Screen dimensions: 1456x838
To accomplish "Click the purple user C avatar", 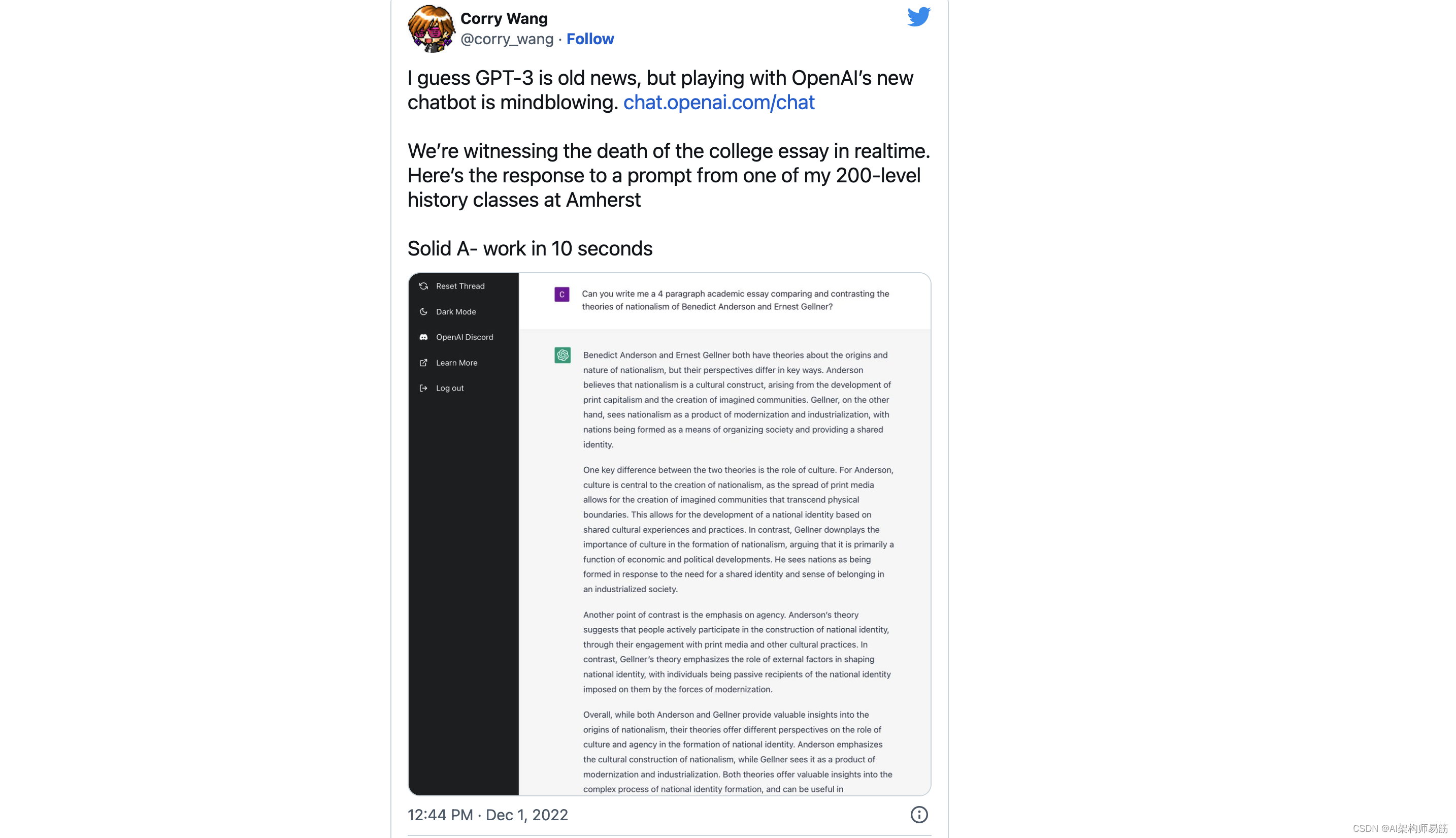I will [x=562, y=294].
